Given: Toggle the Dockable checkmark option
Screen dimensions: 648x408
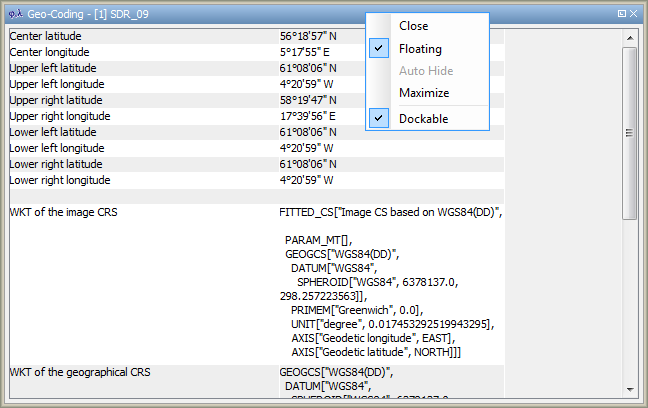Looking at the screenshot, I should pyautogui.click(x=423, y=119).
